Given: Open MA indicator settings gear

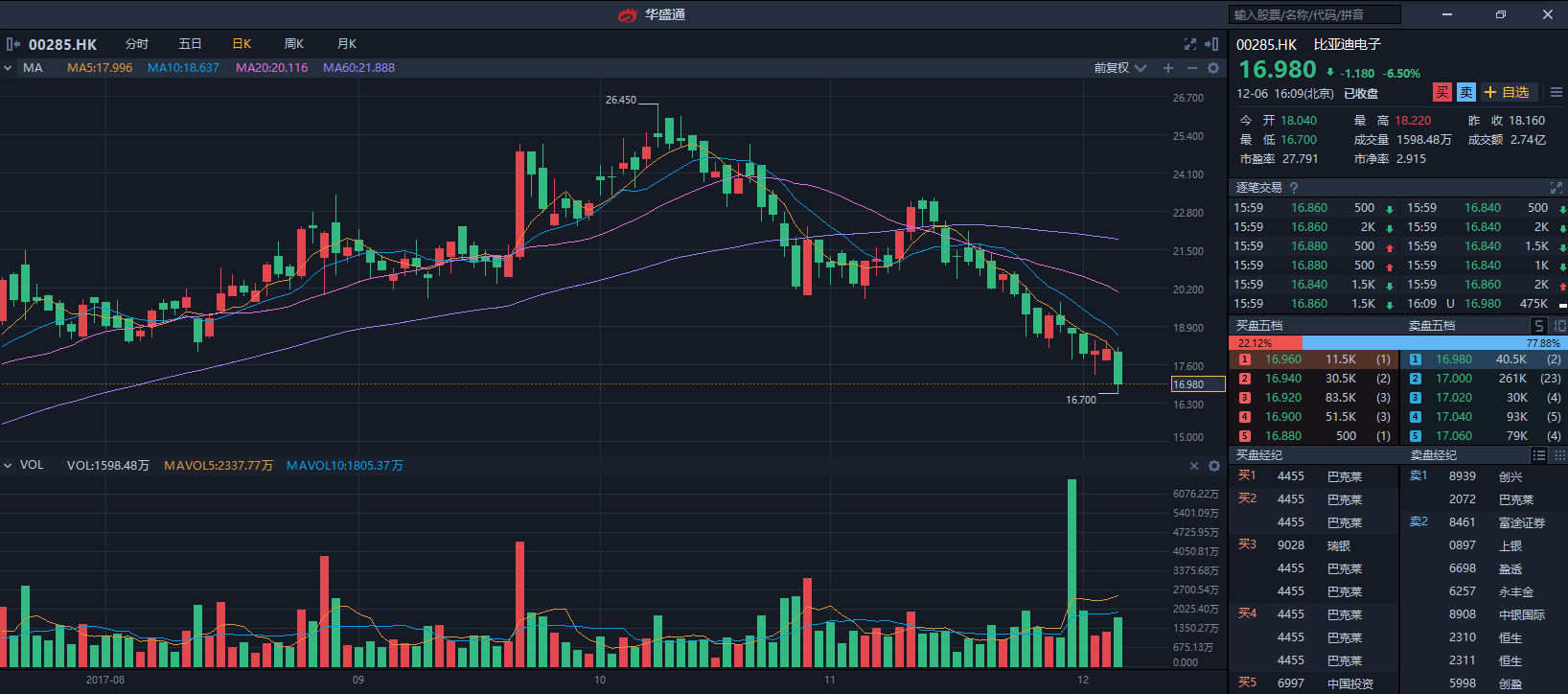Looking at the screenshot, I should (1213, 68).
